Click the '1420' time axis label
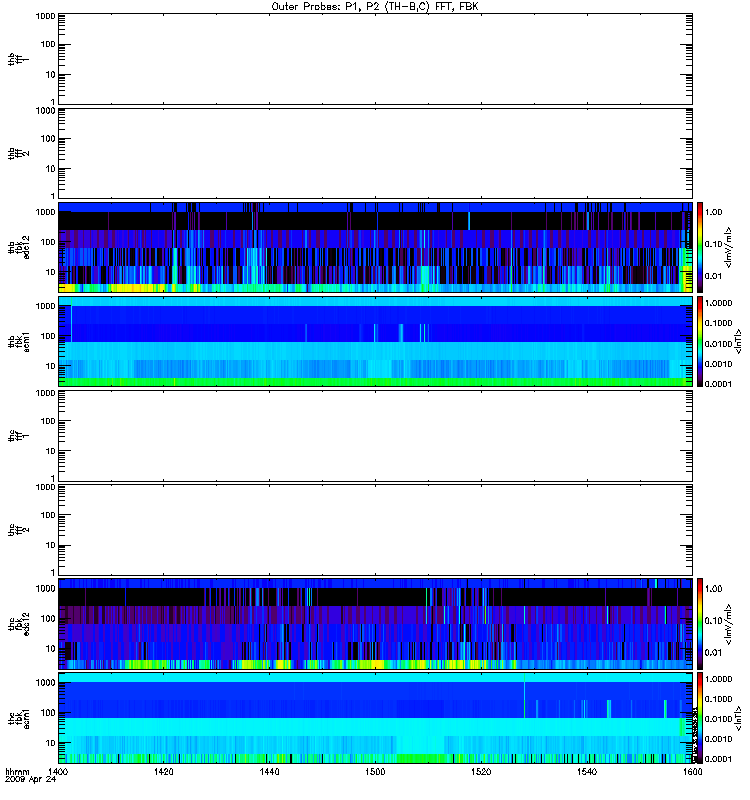 (164, 771)
